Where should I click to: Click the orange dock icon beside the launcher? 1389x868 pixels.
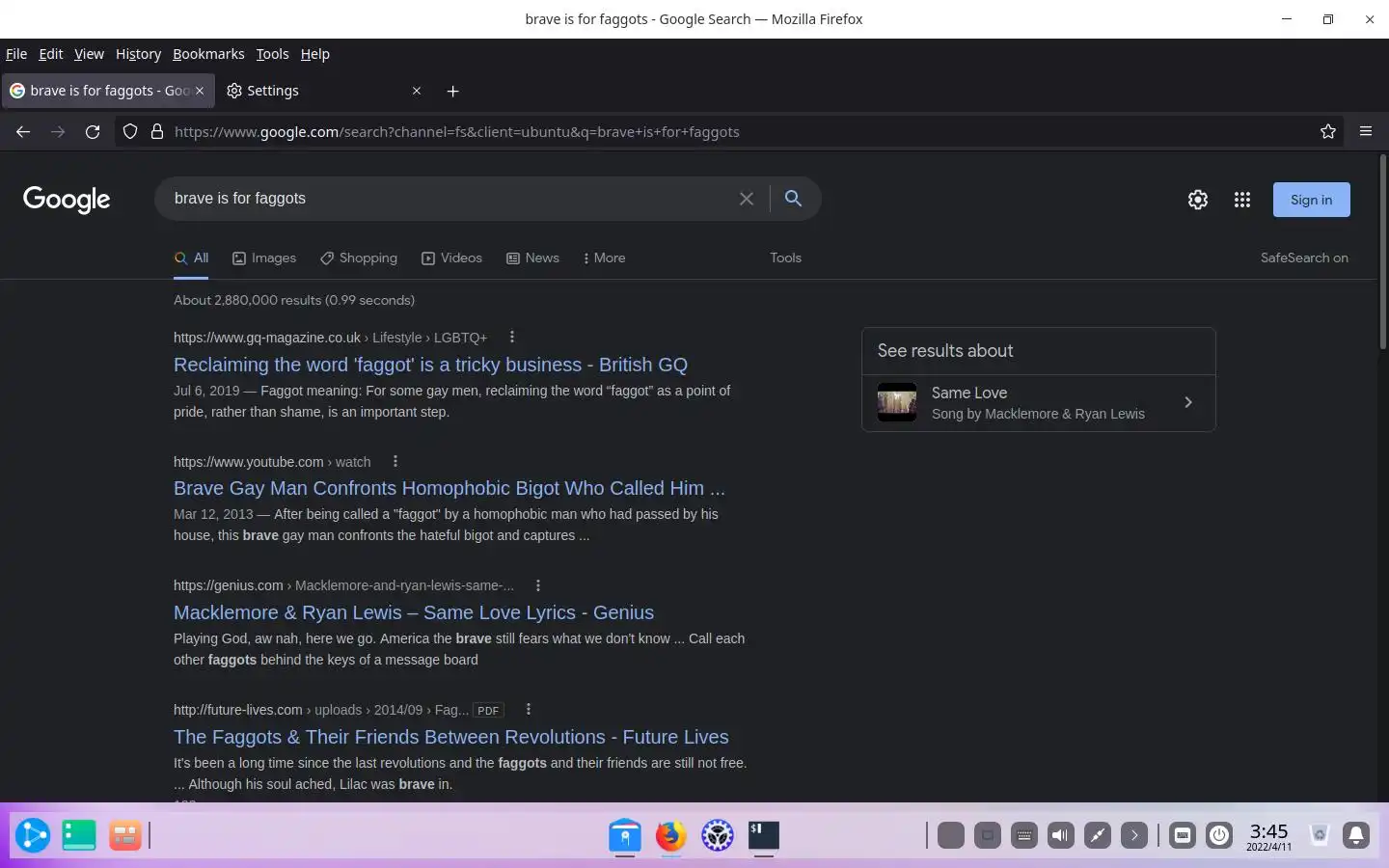125,835
